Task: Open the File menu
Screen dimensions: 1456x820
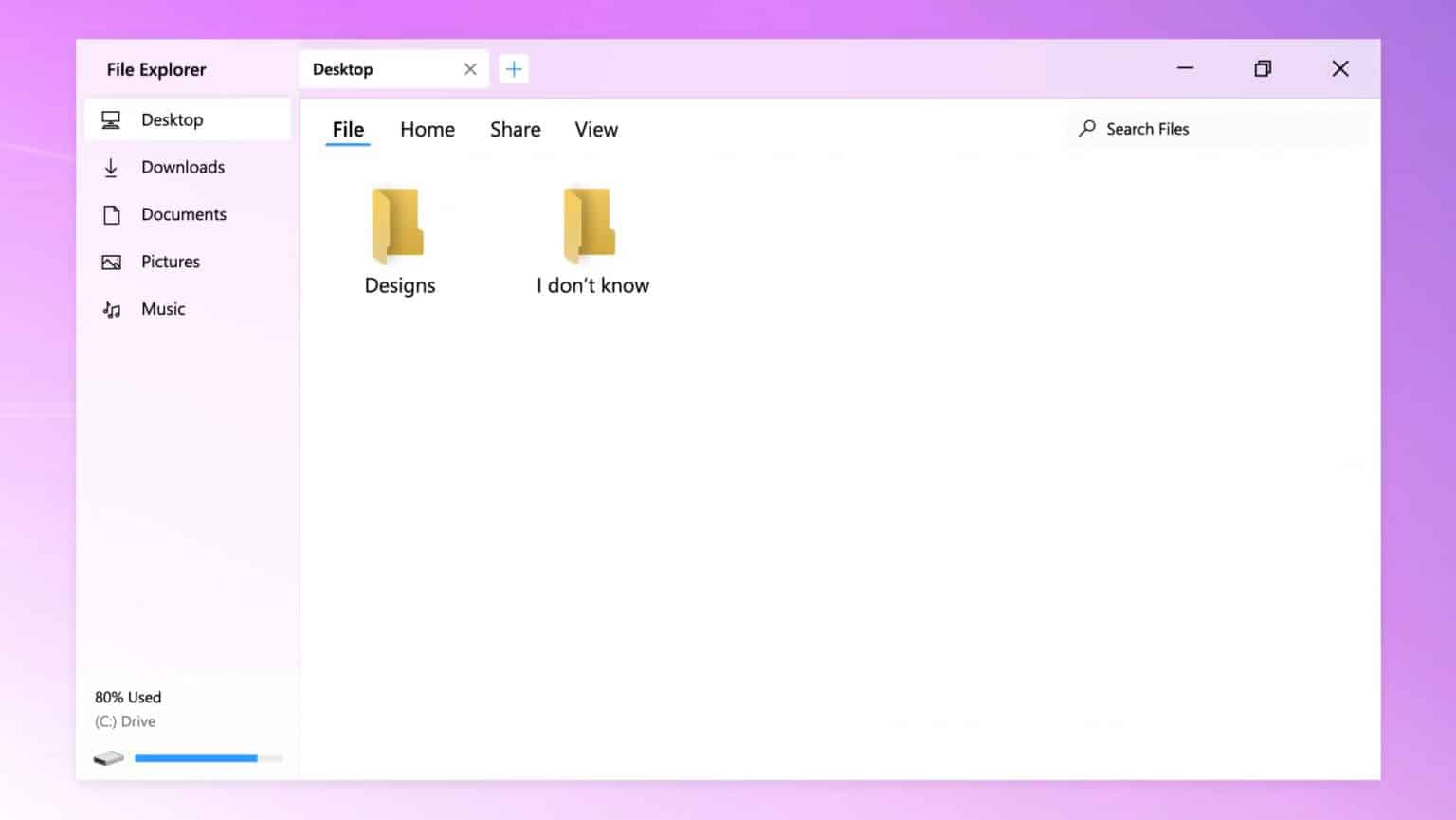Action: [x=347, y=129]
